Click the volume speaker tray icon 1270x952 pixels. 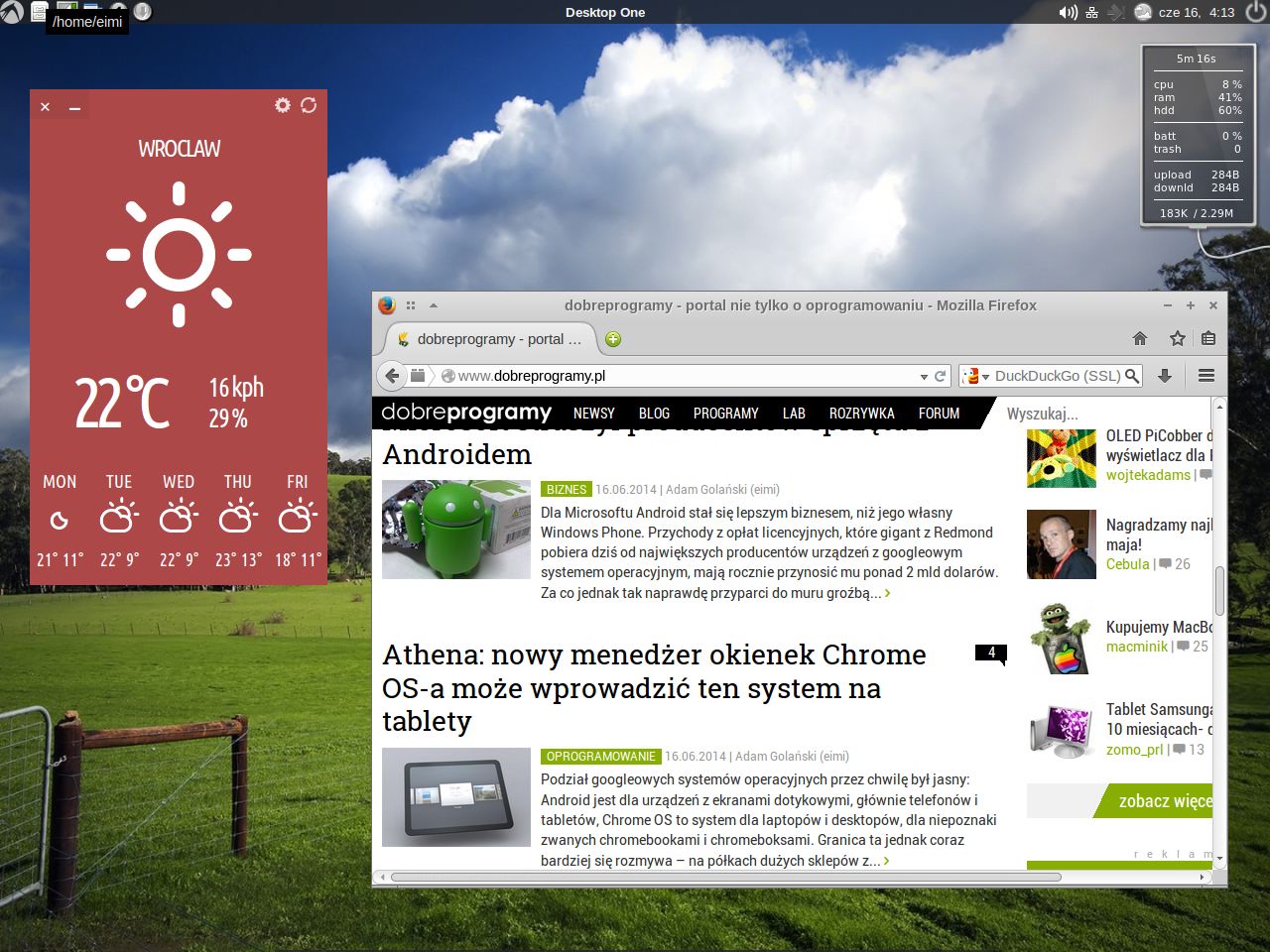[x=1068, y=12]
